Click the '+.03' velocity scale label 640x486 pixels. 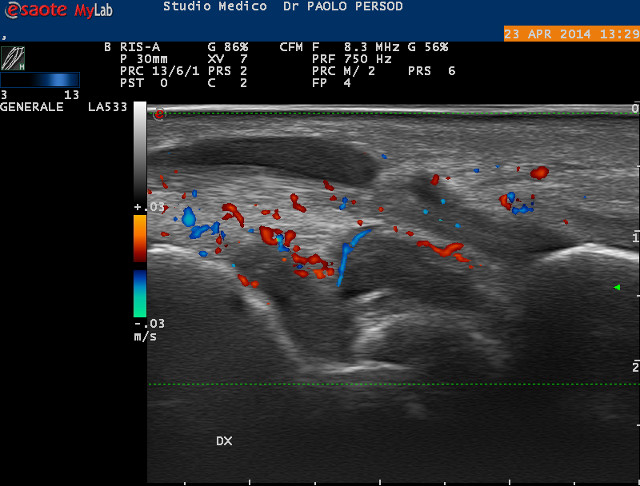[149, 207]
